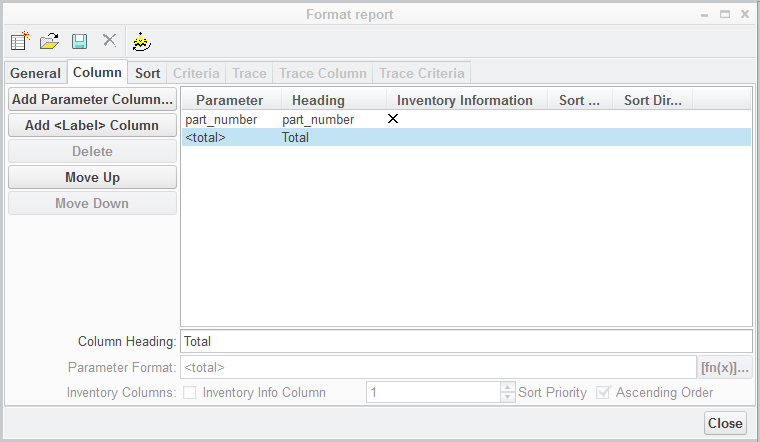The width and height of the screenshot is (760, 442).
Task: Create a new report format
Action: 20,41
